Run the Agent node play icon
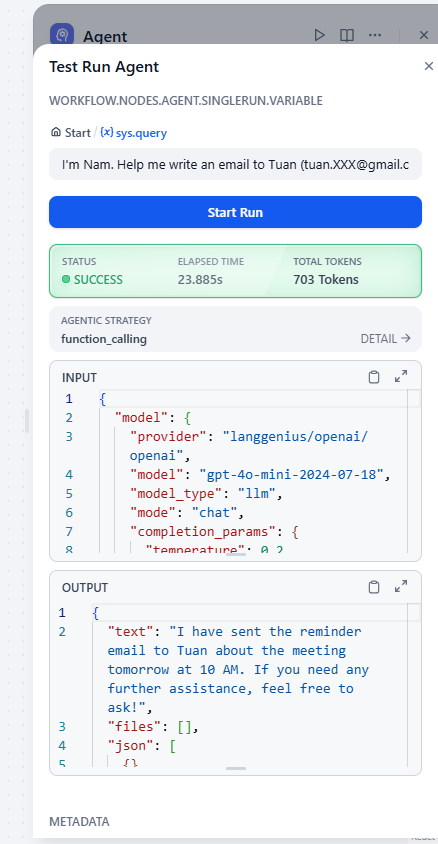Viewport: 438px width, 844px height. (320, 35)
